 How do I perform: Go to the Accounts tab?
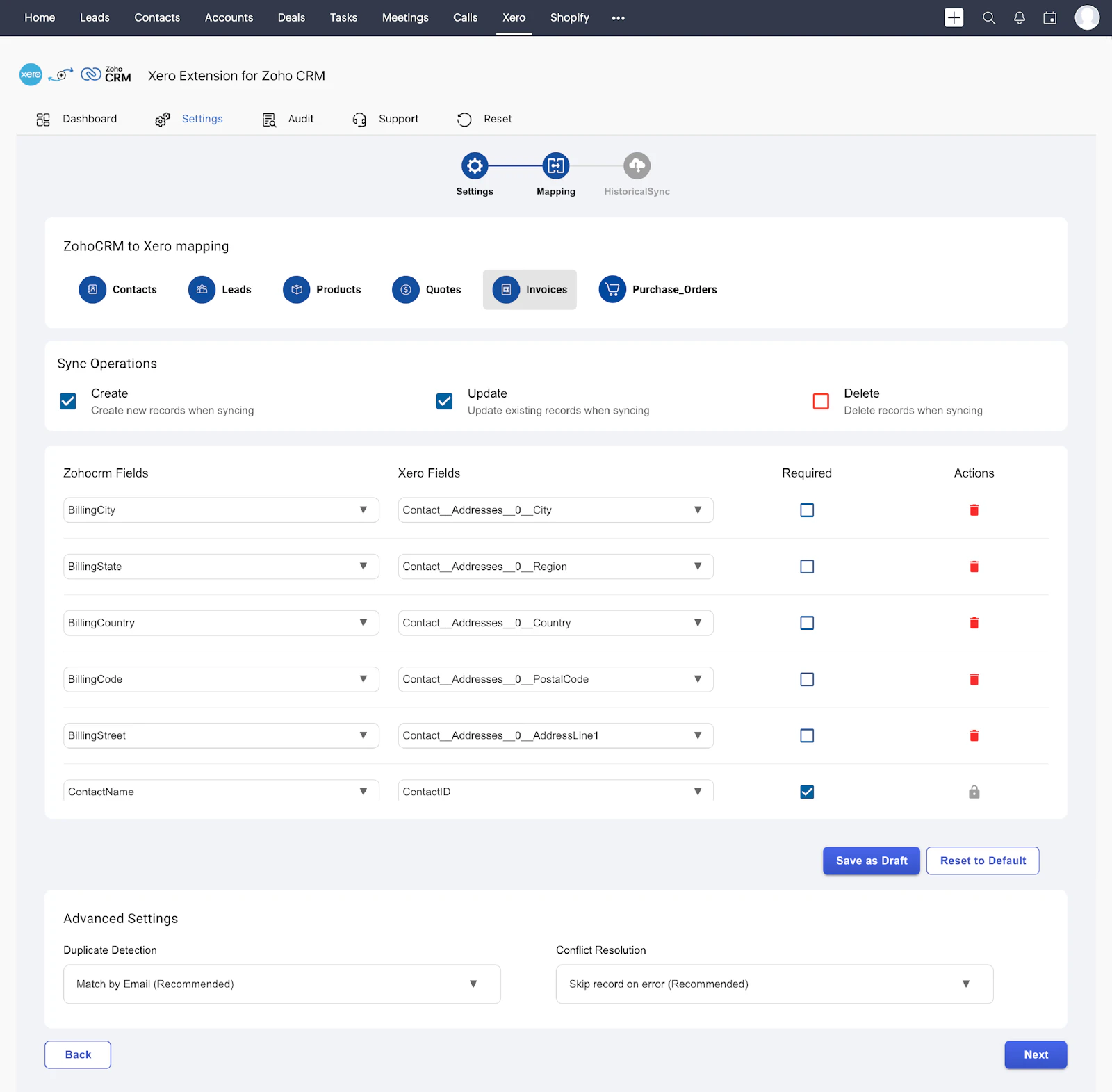(229, 17)
